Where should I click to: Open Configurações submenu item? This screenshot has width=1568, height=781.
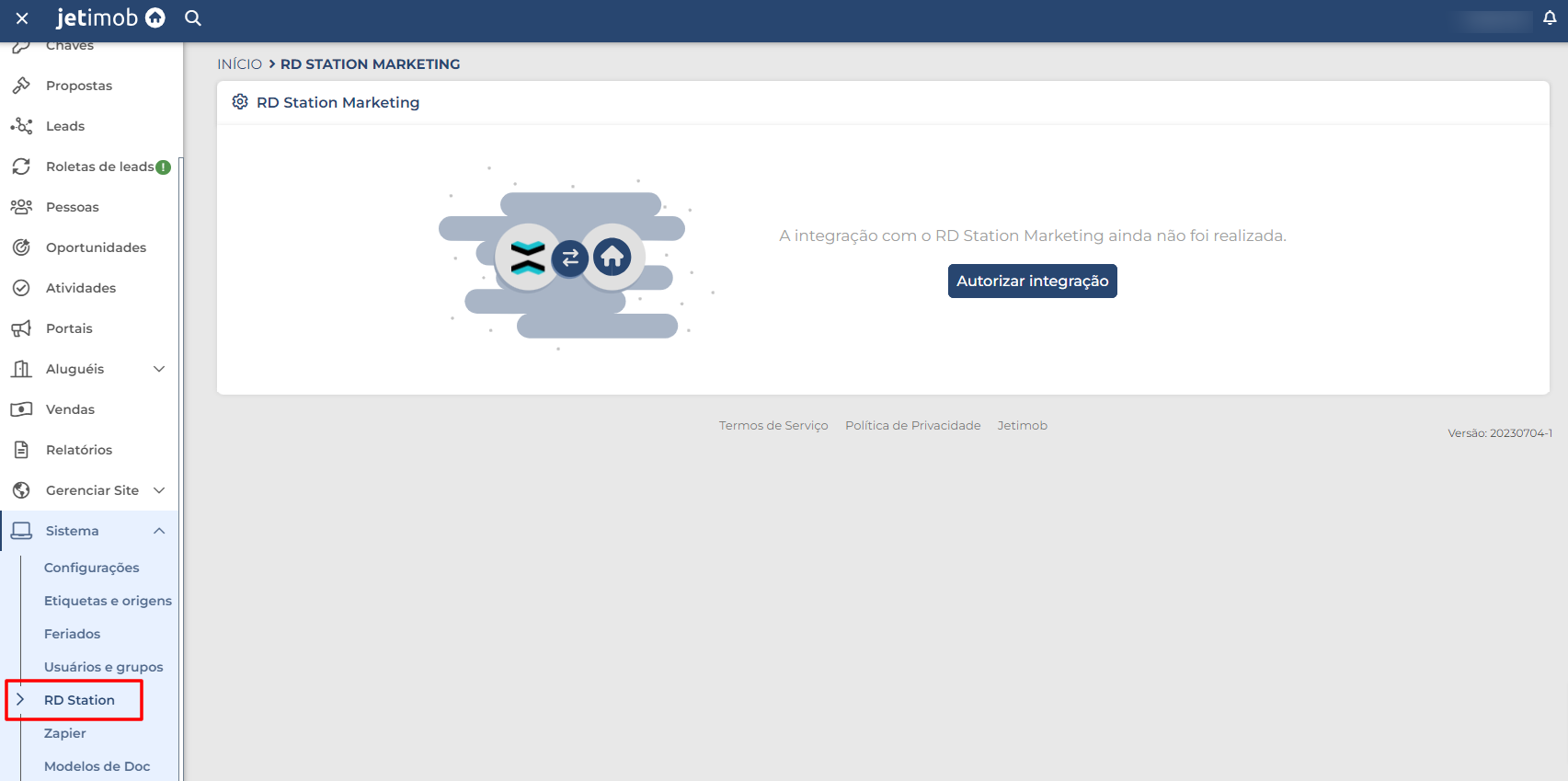pos(92,568)
